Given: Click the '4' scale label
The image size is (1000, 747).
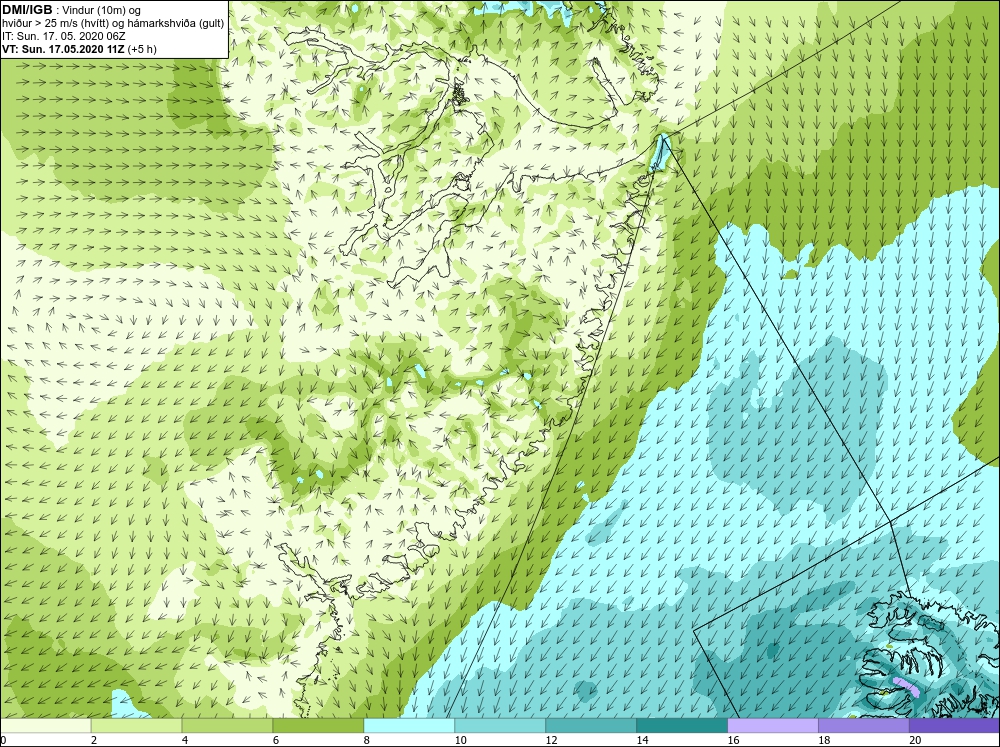Looking at the screenshot, I should click(x=185, y=740).
